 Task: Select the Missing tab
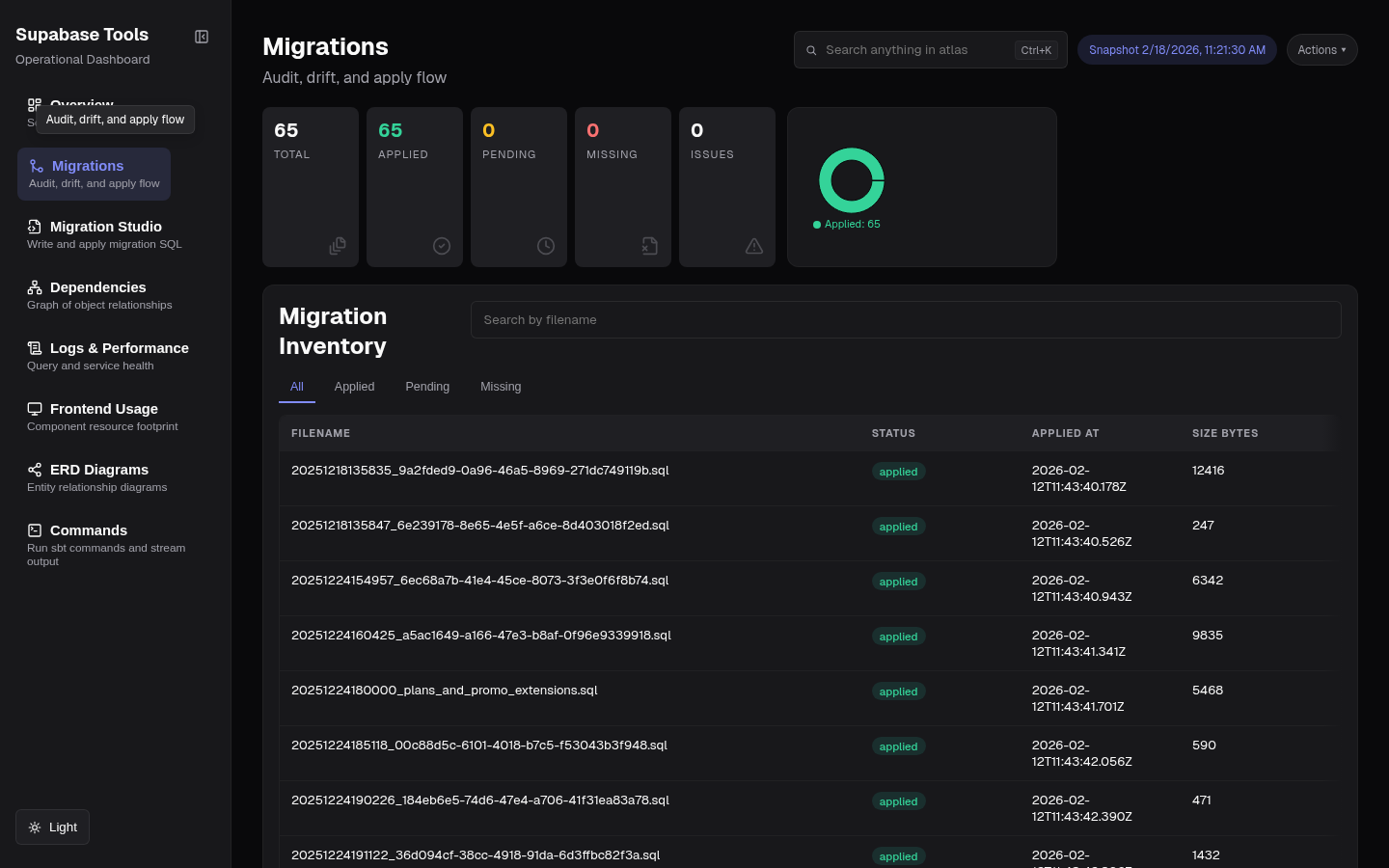click(x=501, y=386)
